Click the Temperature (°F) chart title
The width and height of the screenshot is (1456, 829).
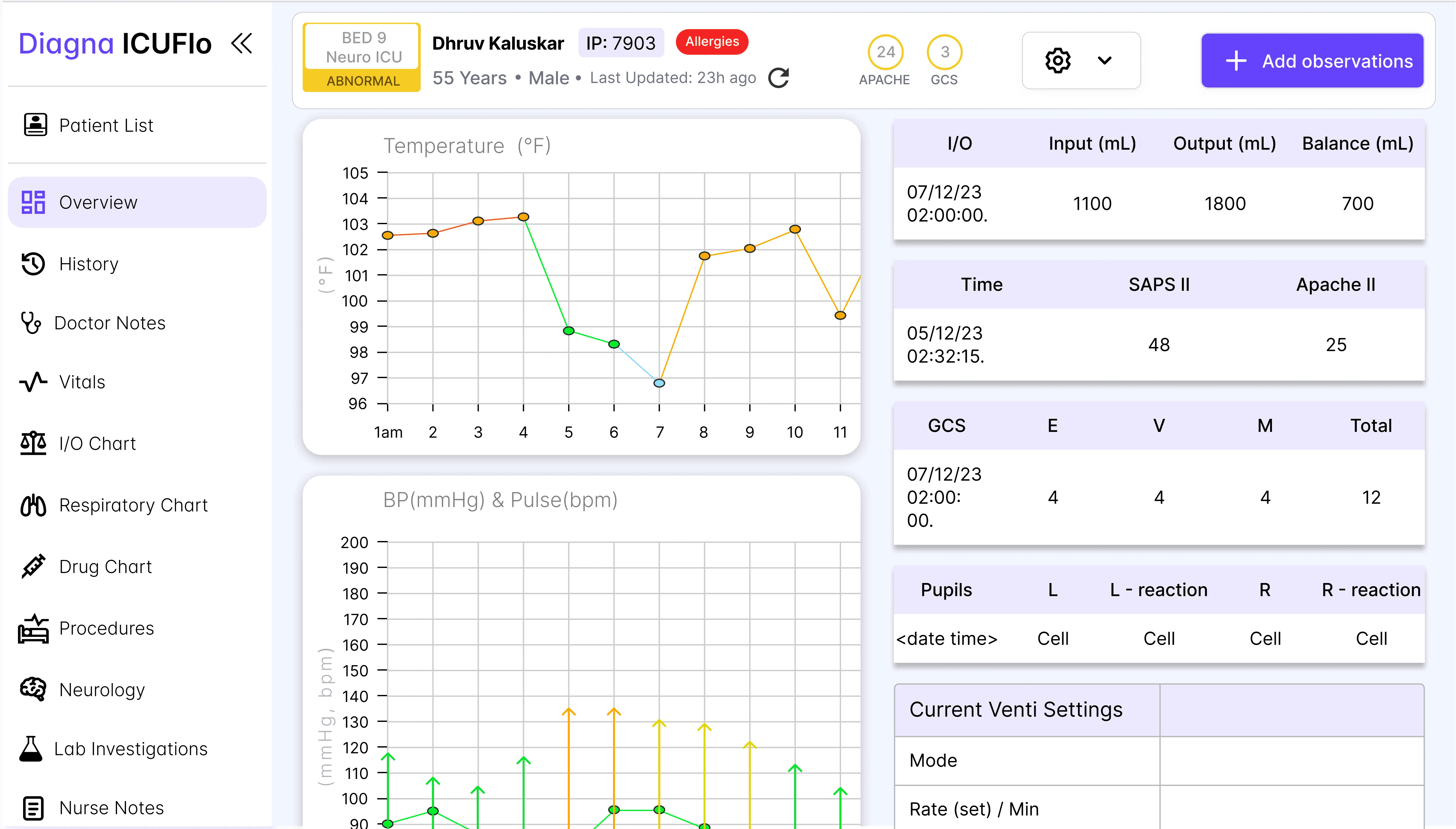467,146
